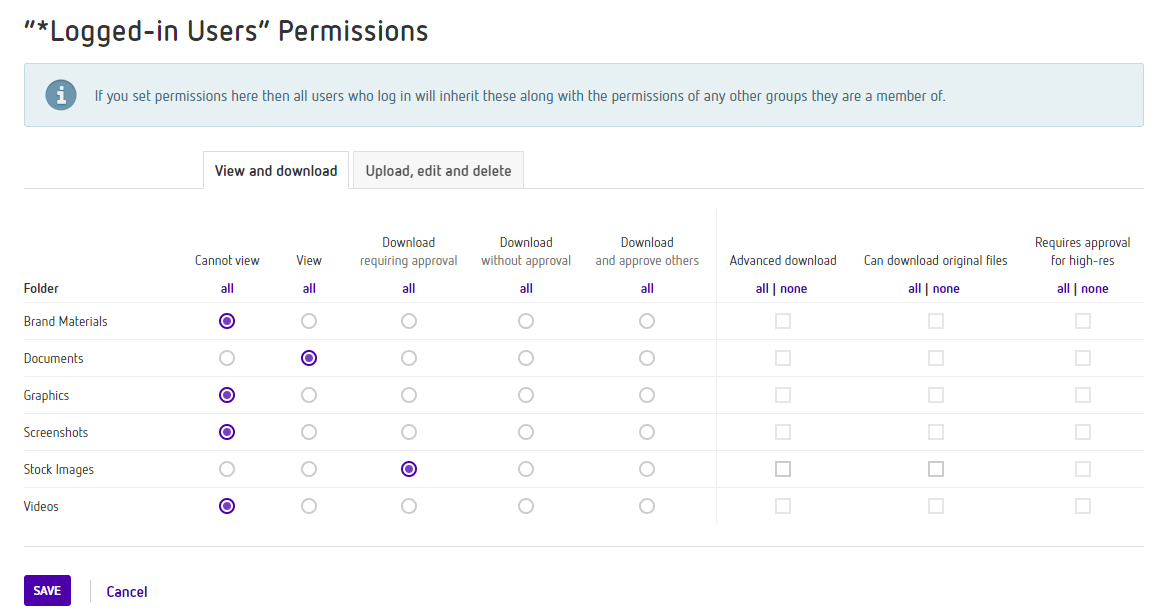The height and width of the screenshot is (614, 1166).
Task: Tick Can download original files for Videos
Action: (x=935, y=506)
